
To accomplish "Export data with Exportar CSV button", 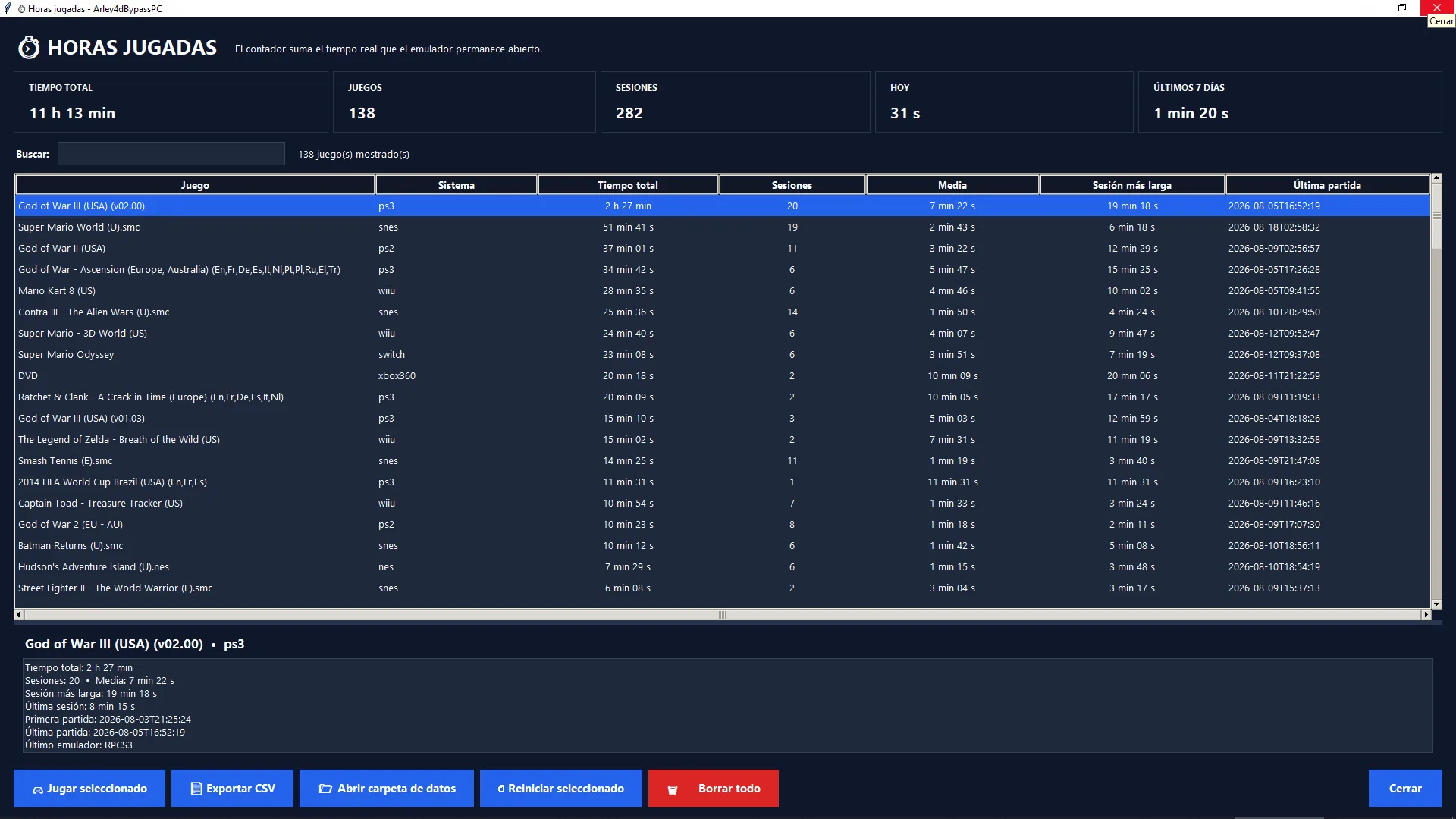I will point(232,789).
